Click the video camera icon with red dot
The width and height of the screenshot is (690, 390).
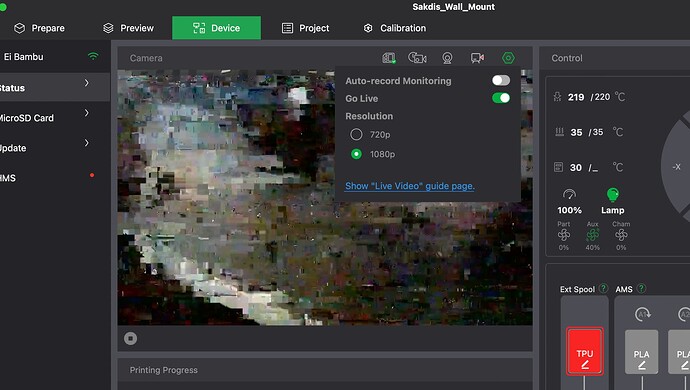477,58
